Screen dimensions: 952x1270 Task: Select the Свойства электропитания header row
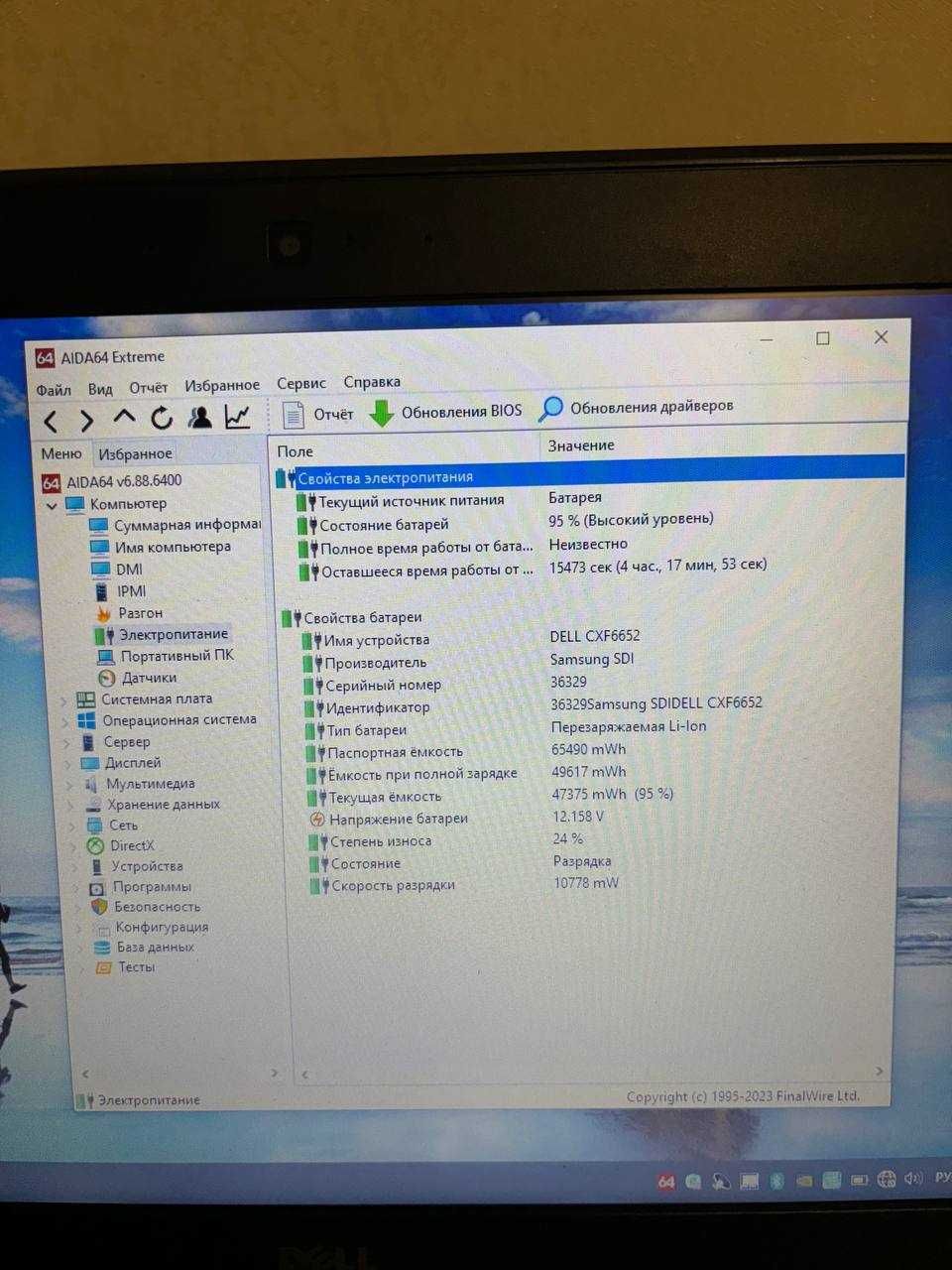pyautogui.click(x=590, y=475)
